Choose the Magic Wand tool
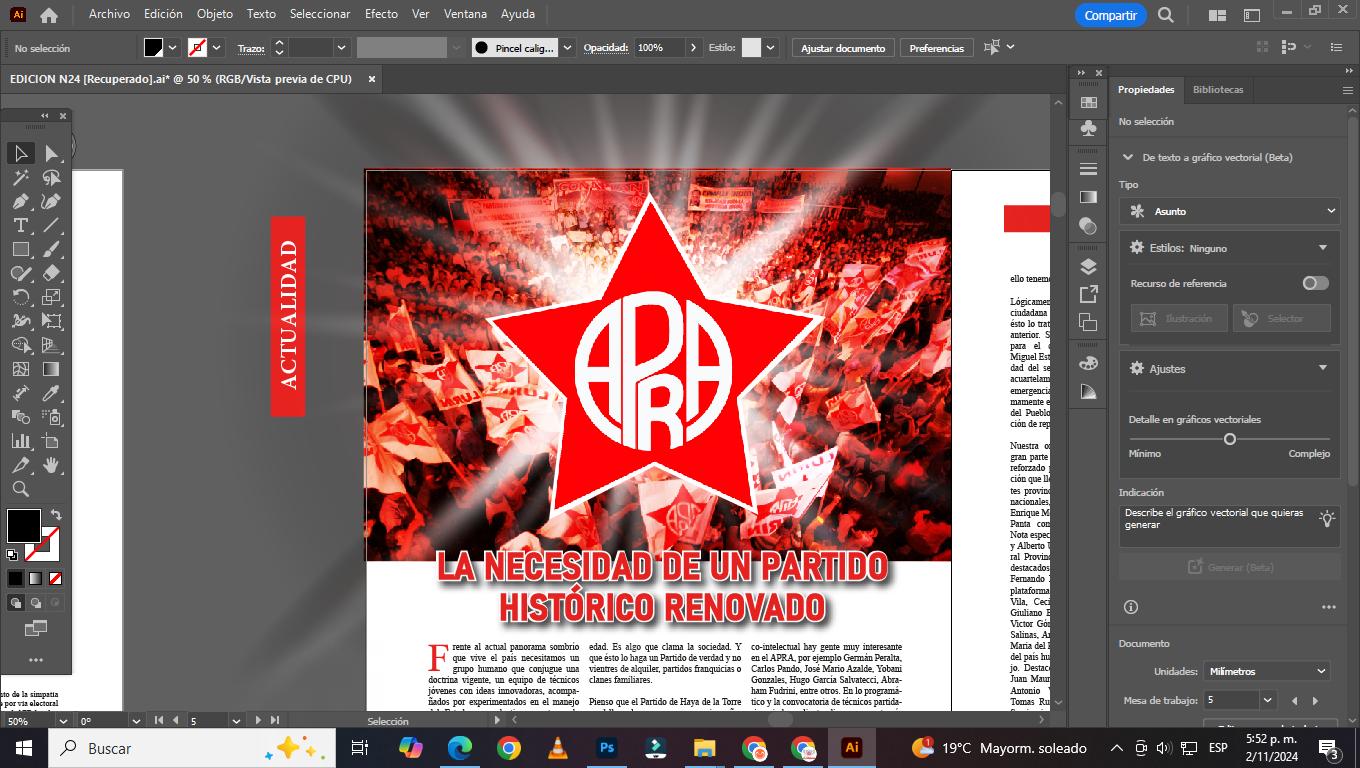The image size is (1360, 768). tap(20, 177)
